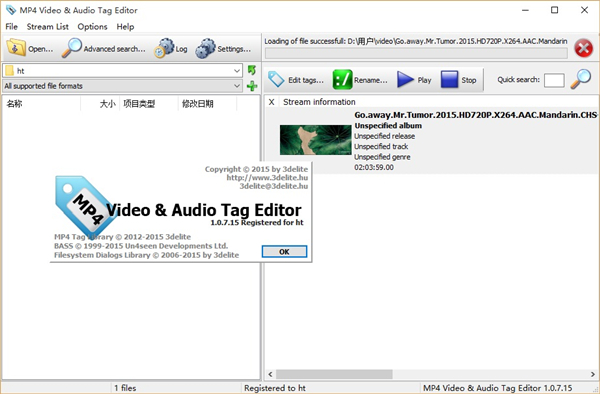Click '1 files' in status bar
The image size is (600, 394).
[x=125, y=388]
